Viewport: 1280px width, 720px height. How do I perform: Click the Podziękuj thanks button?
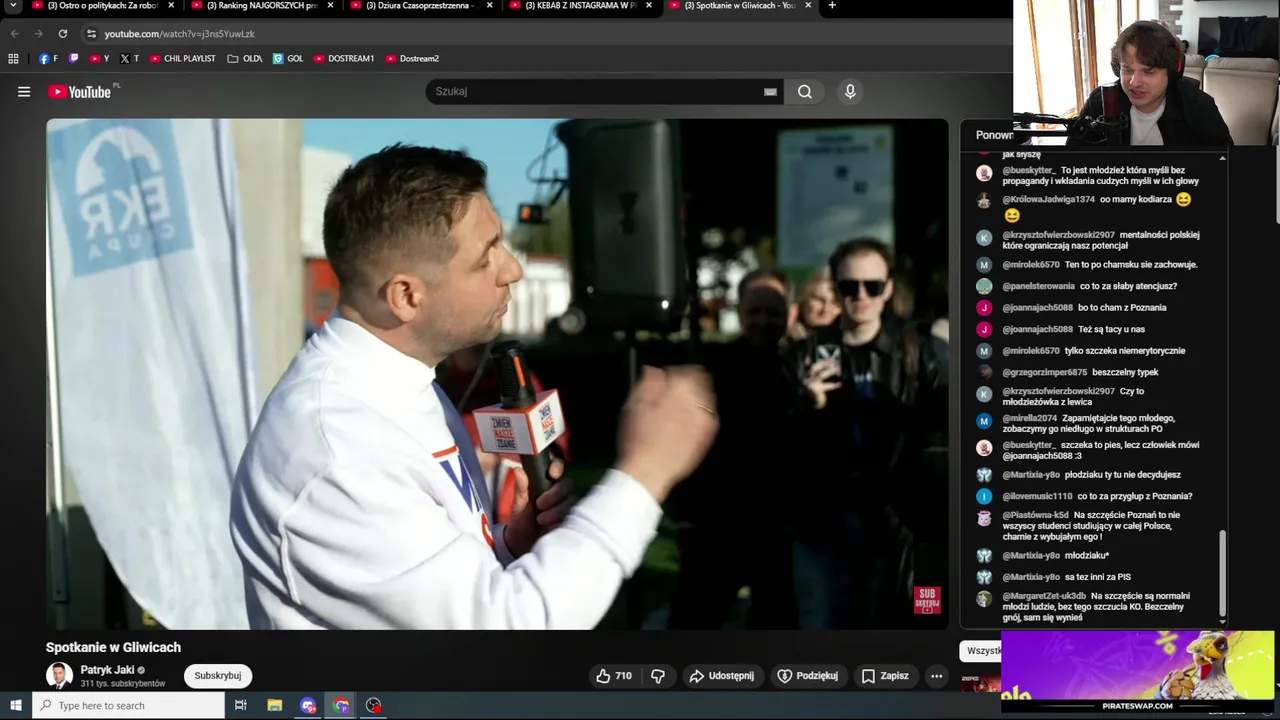pyautogui.click(x=807, y=676)
